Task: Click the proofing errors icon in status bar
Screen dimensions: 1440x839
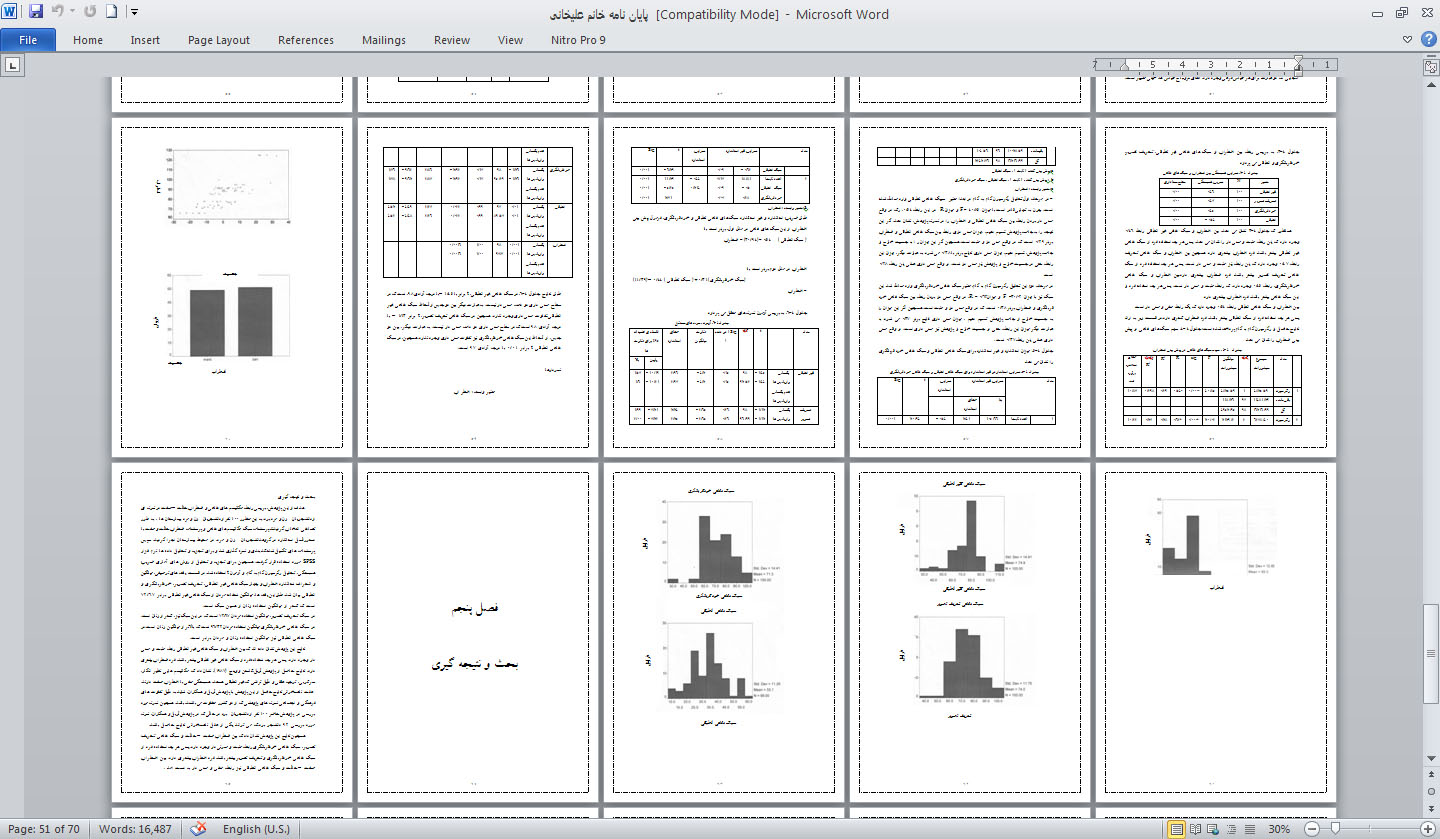Action: 199,829
